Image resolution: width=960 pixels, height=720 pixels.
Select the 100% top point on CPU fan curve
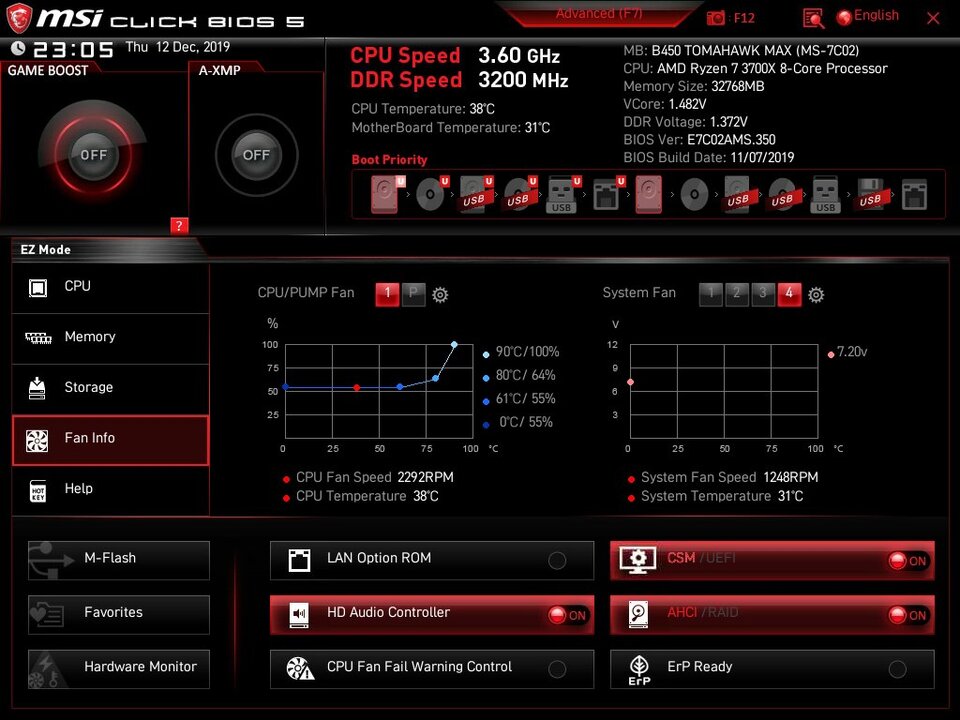coord(454,345)
